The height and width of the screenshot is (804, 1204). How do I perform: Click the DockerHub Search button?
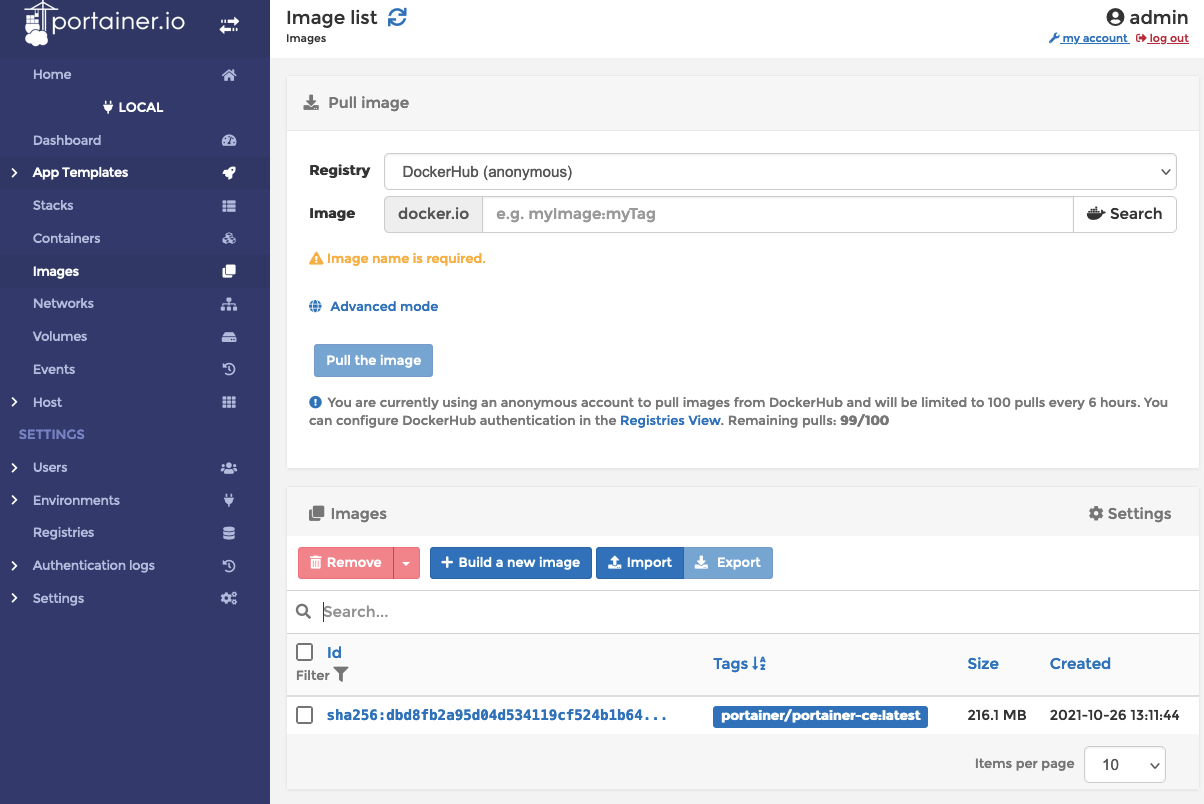[1125, 214]
